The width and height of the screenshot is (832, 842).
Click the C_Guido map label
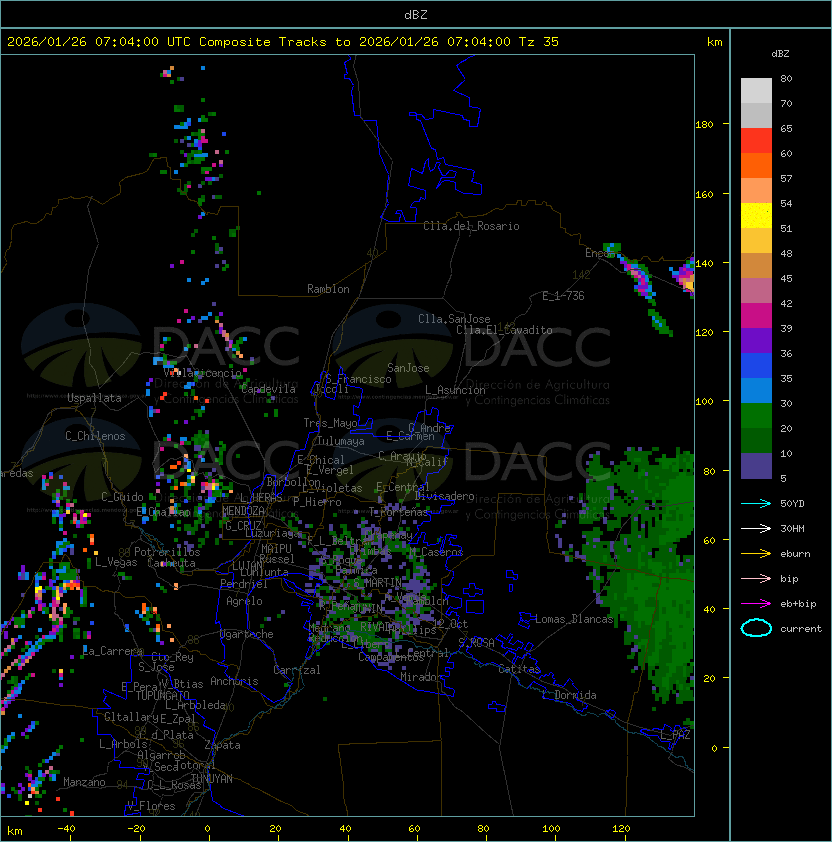click(122, 497)
